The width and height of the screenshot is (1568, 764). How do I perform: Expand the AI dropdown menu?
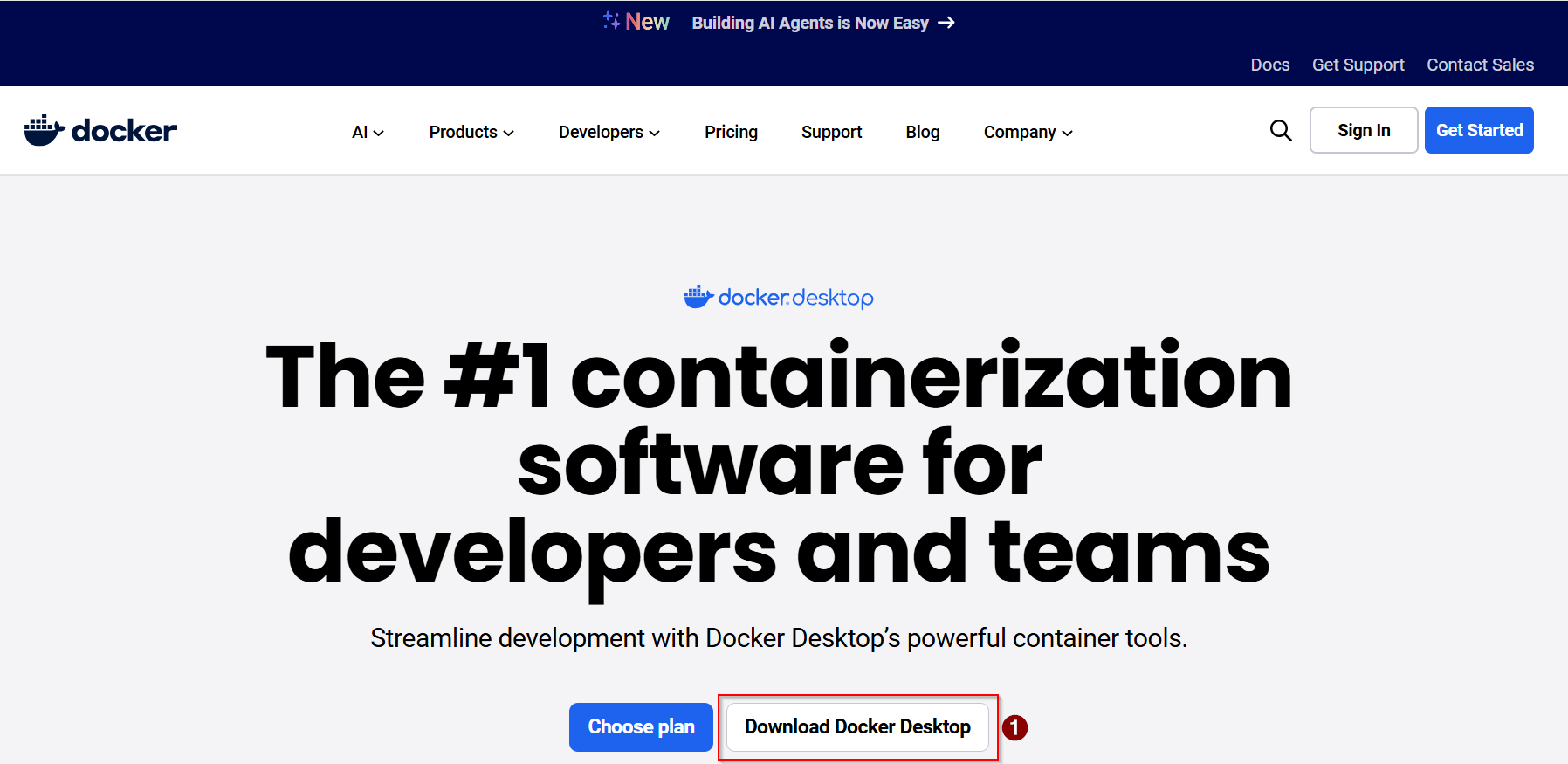click(x=368, y=132)
